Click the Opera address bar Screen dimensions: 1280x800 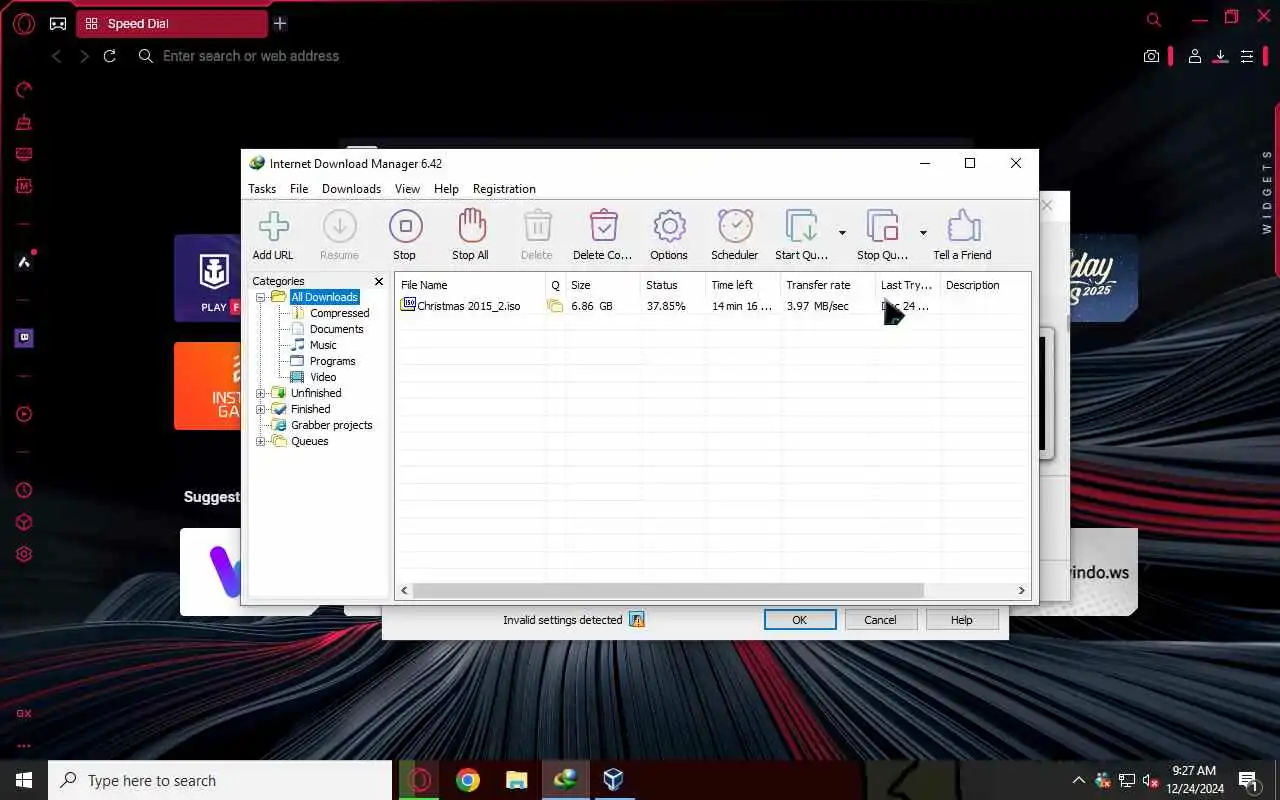pyautogui.click(x=640, y=56)
